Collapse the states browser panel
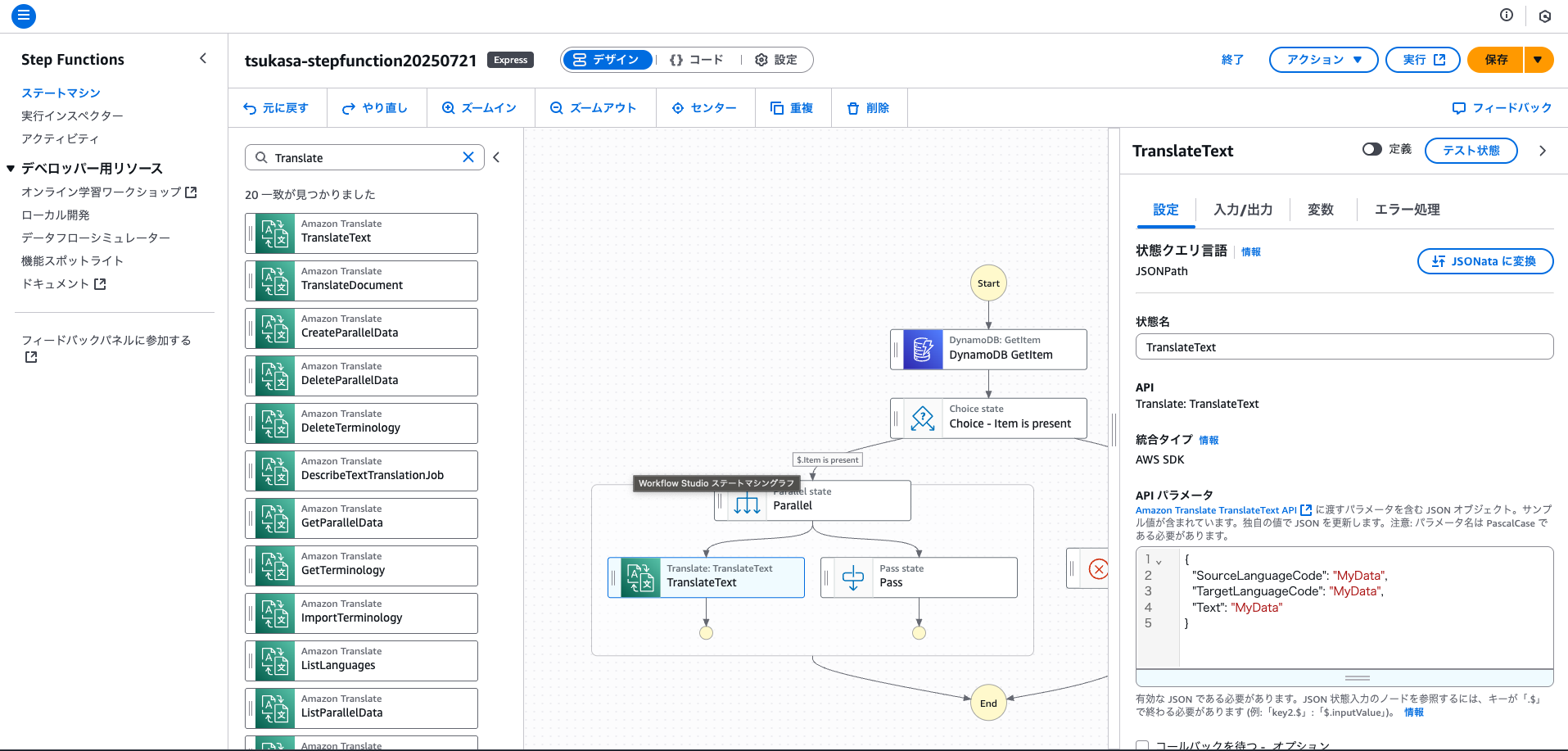This screenshot has height=751, width=1568. (x=496, y=157)
